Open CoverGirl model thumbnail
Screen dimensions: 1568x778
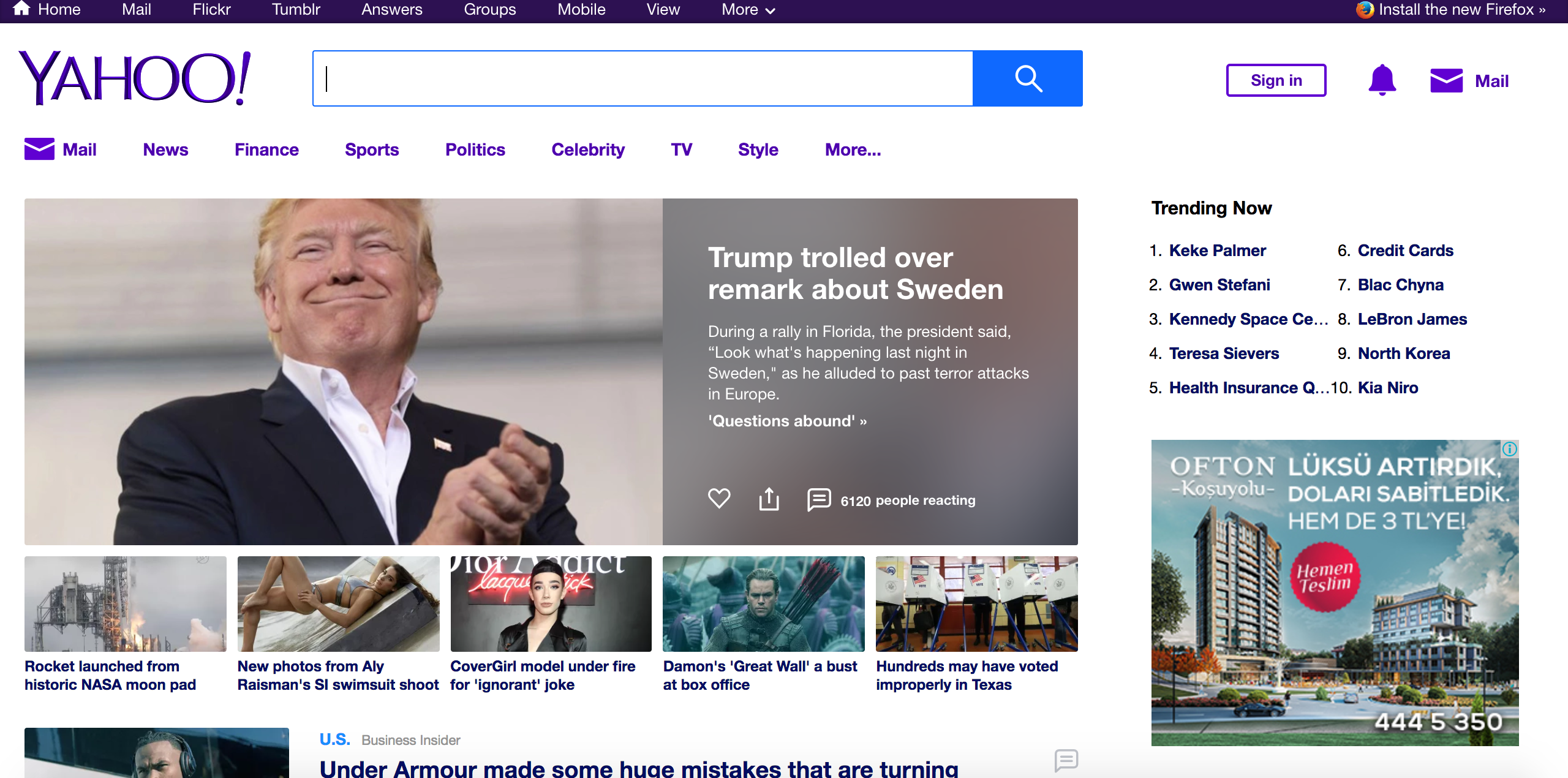pos(551,604)
